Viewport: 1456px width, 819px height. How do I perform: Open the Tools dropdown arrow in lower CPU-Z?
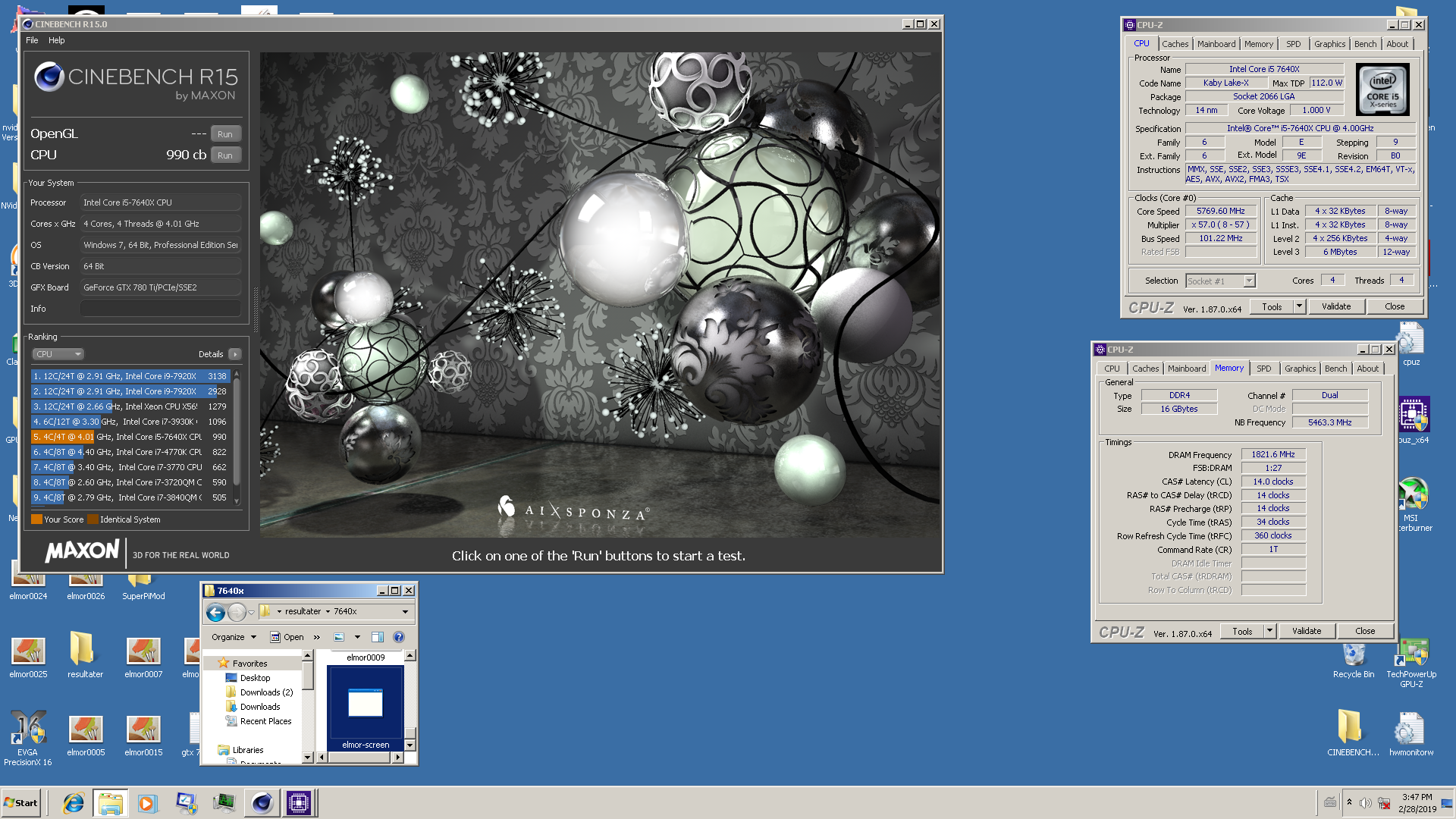coord(1269,631)
